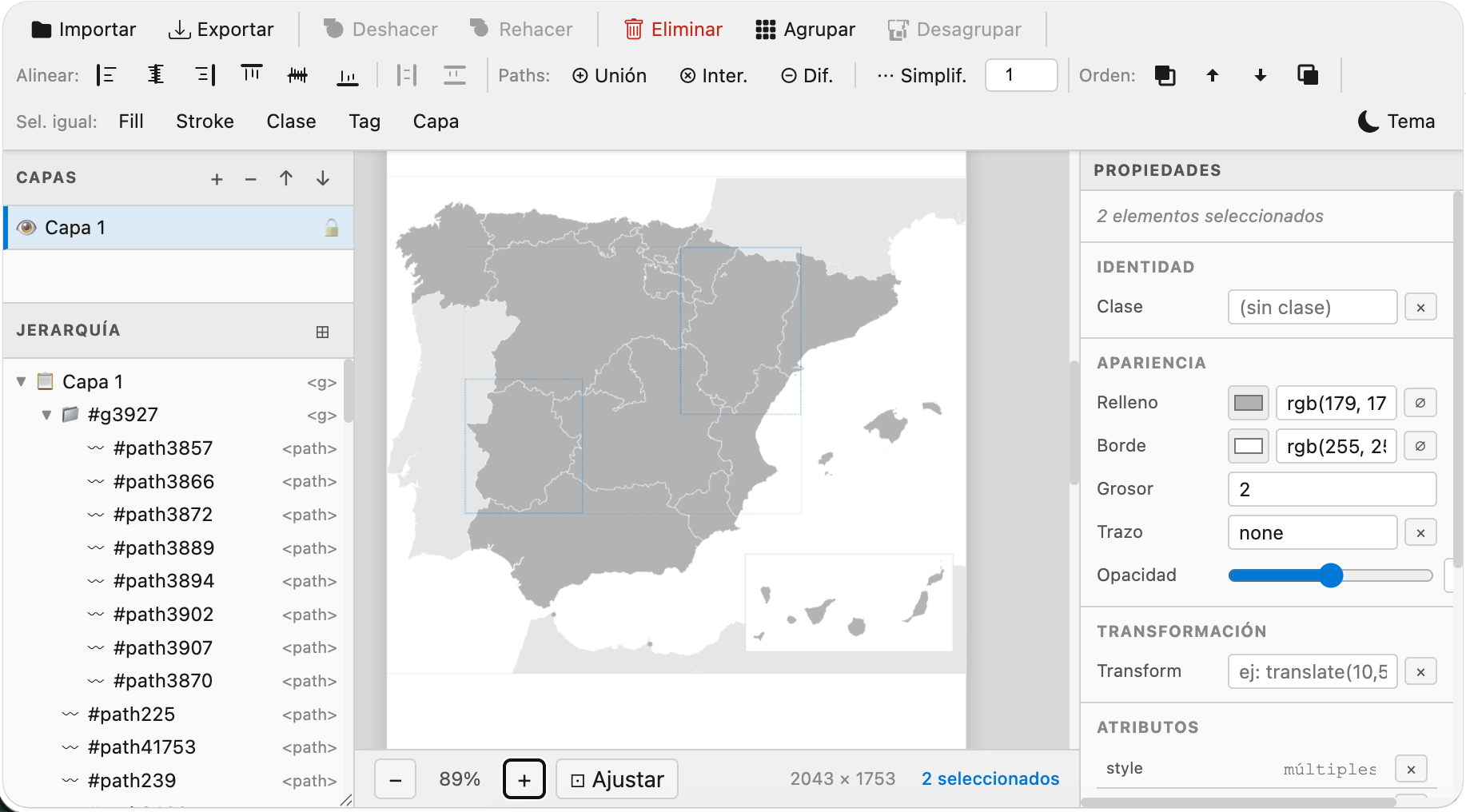The image size is (1466, 812).
Task: Zoom in with the plus button
Action: [x=524, y=779]
